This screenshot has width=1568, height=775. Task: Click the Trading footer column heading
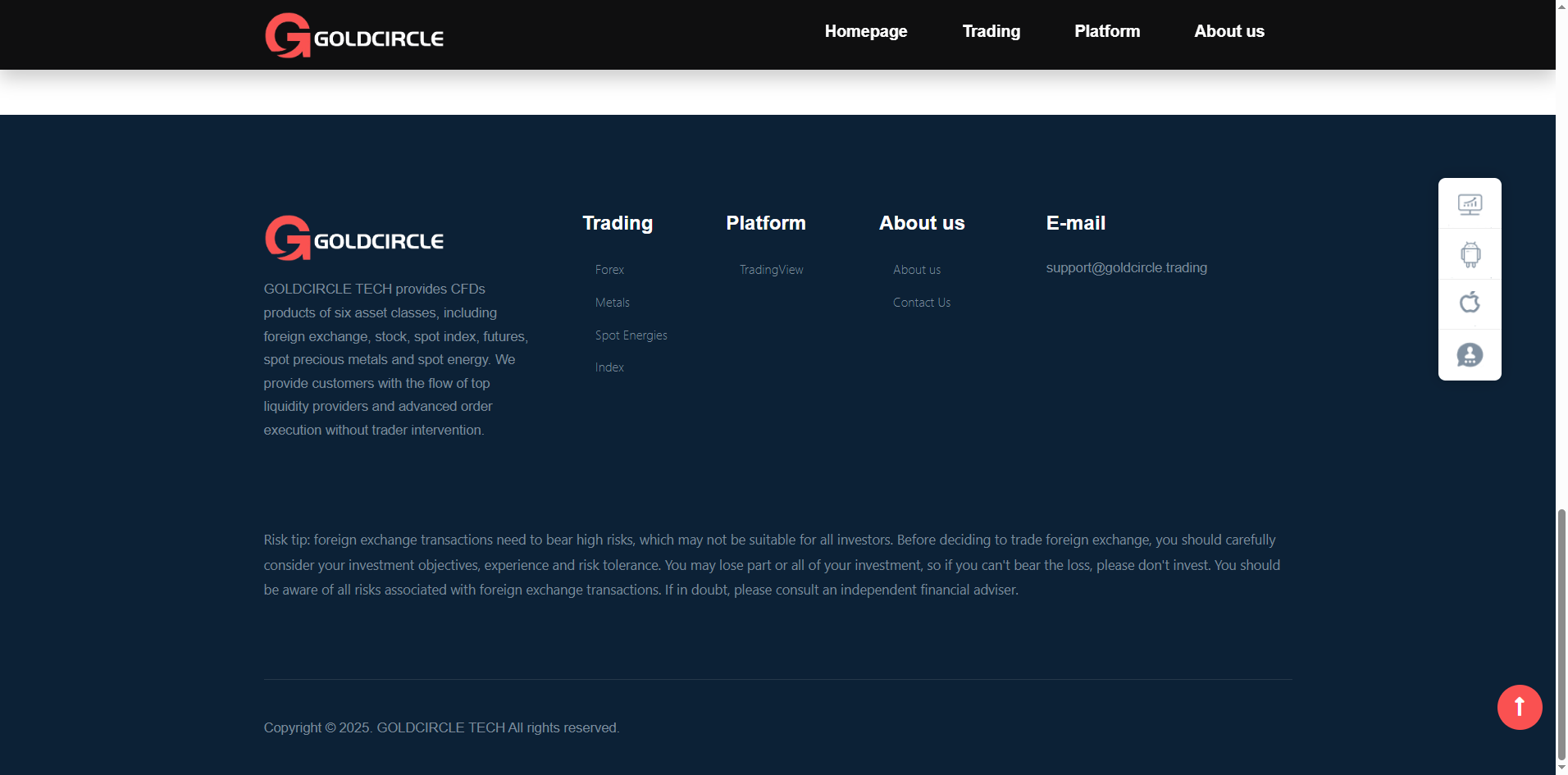(618, 223)
